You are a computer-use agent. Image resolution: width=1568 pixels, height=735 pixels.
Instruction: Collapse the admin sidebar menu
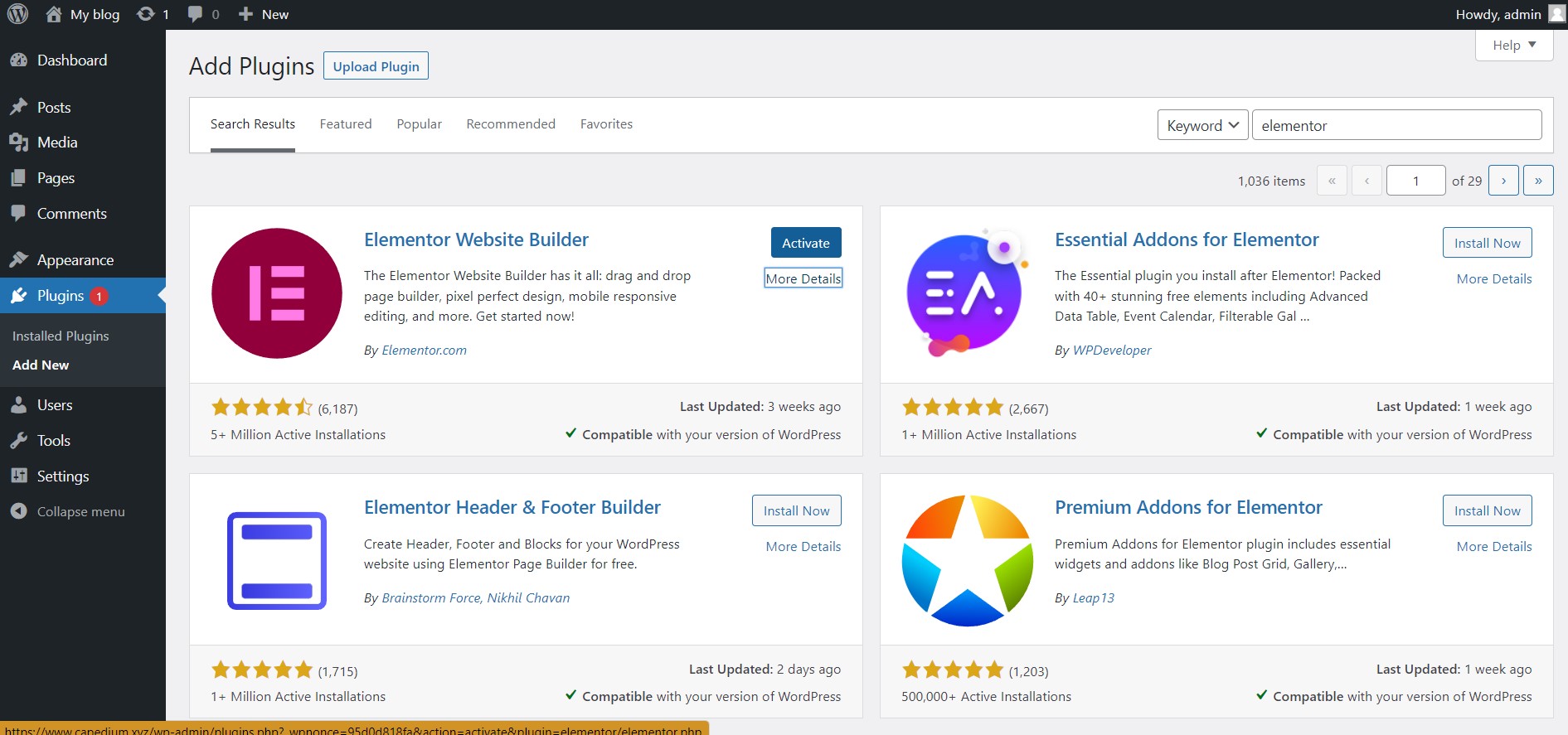tap(80, 511)
